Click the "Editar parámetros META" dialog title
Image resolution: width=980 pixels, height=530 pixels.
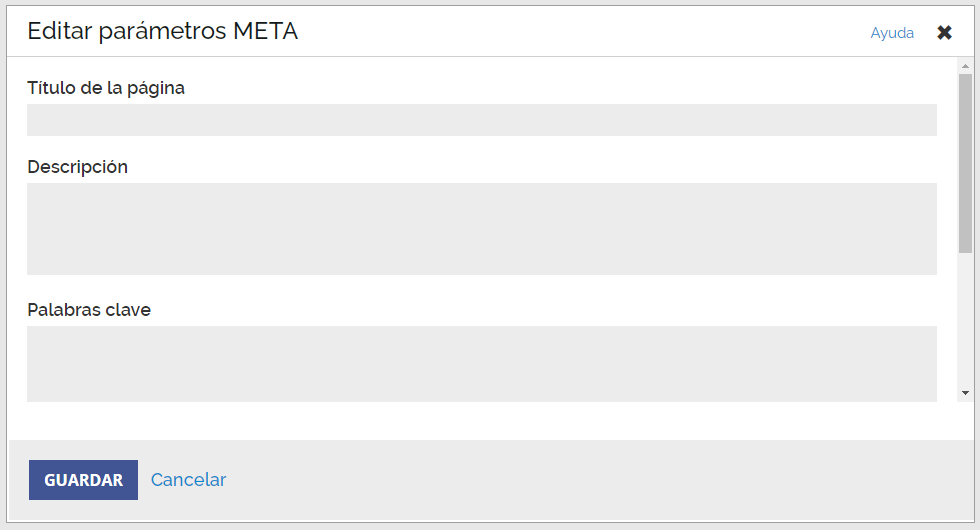(x=162, y=32)
